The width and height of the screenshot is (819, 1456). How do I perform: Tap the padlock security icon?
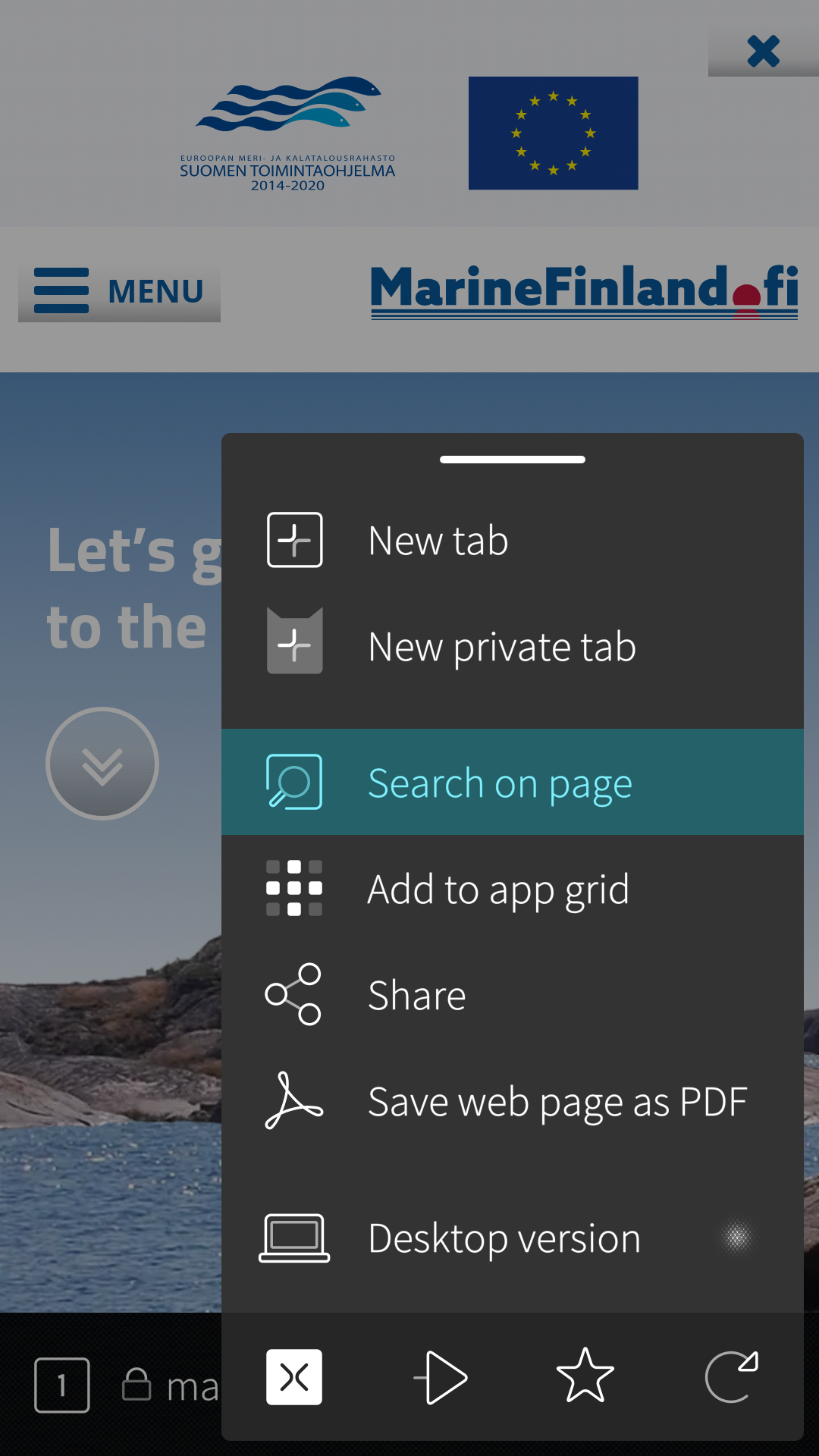pyautogui.click(x=136, y=1385)
